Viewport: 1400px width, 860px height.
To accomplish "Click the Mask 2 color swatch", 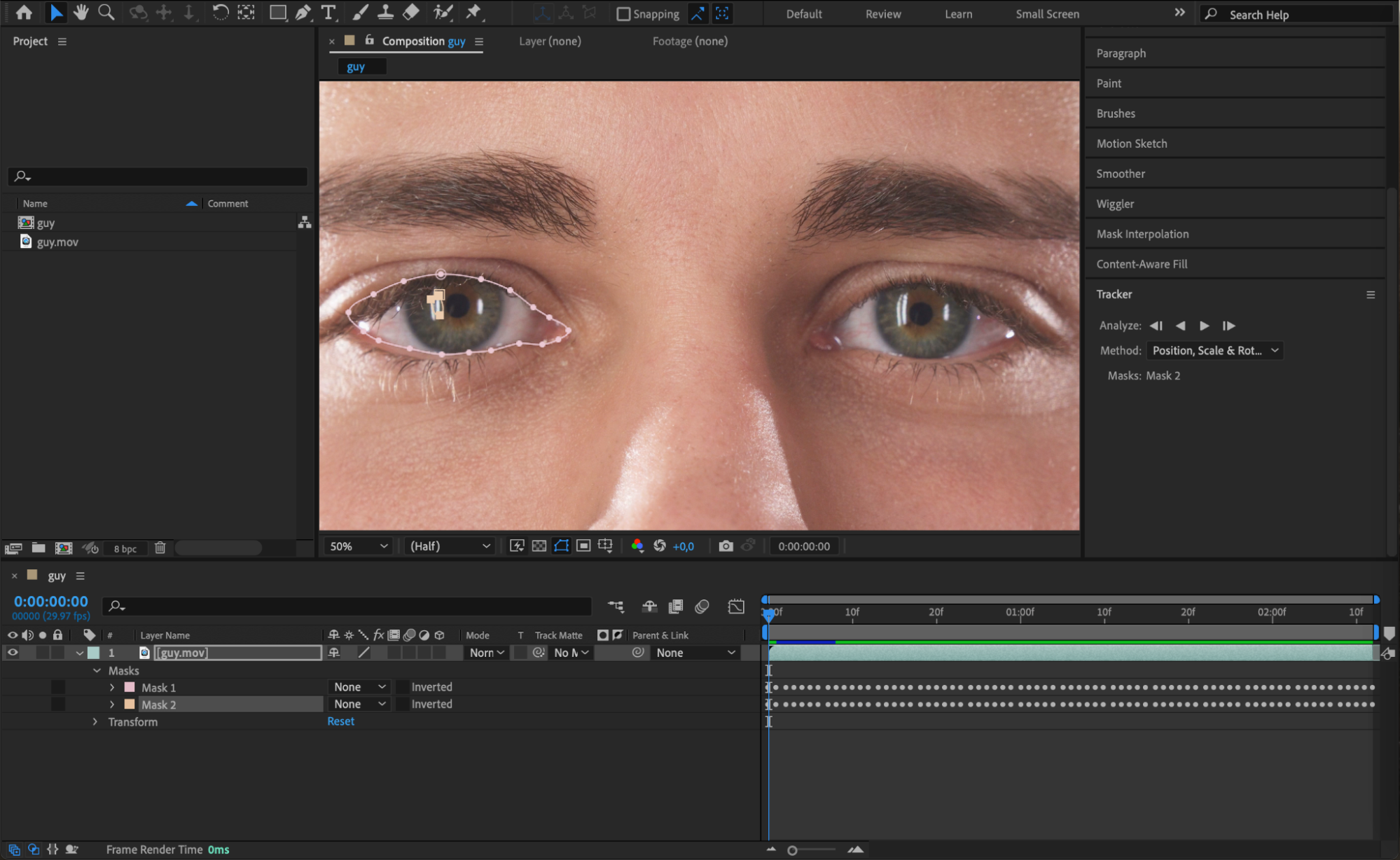I will (130, 705).
